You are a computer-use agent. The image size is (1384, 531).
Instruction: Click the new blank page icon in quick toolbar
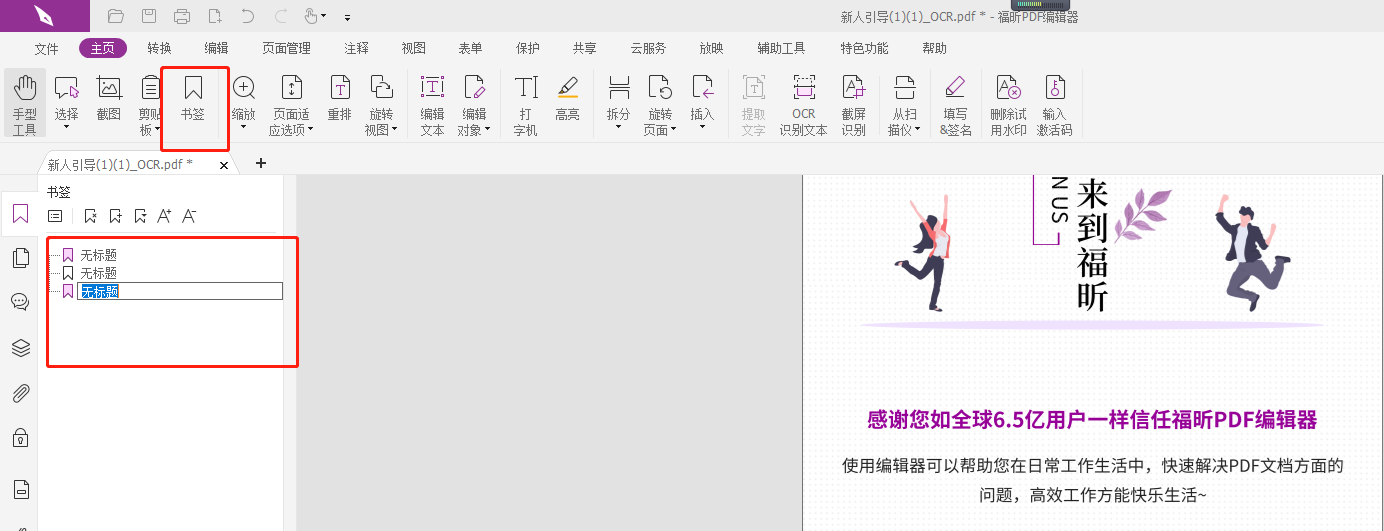pos(215,16)
